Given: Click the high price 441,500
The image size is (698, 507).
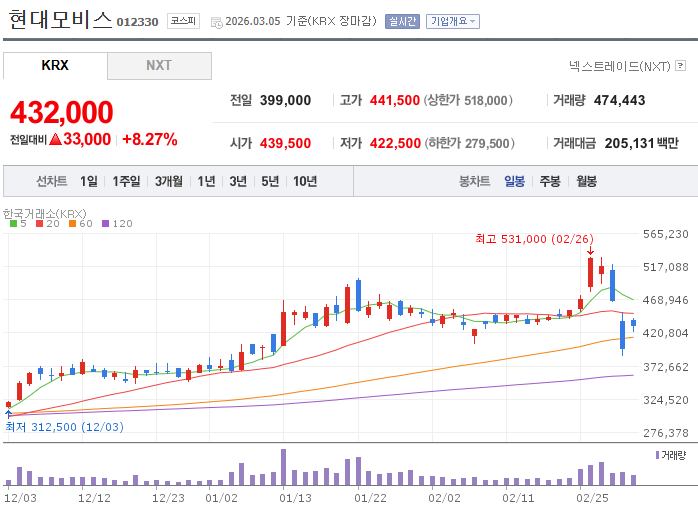Looking at the screenshot, I should 395,100.
